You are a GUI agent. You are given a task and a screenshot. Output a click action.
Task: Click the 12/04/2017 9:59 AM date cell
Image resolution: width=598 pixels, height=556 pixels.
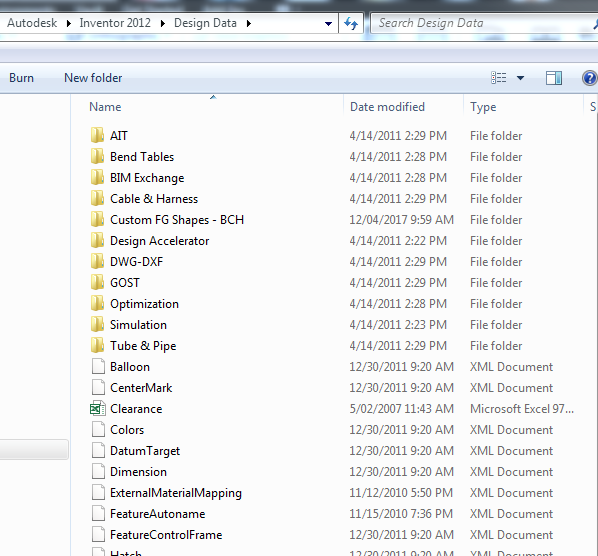coord(402,220)
